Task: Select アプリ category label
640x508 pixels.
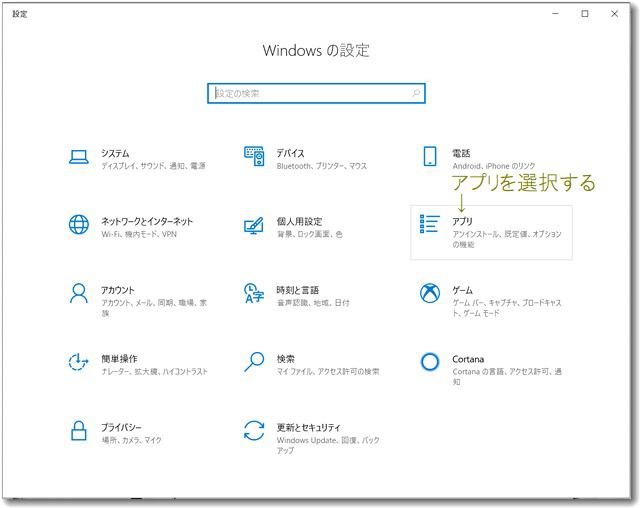Action: click(x=462, y=221)
